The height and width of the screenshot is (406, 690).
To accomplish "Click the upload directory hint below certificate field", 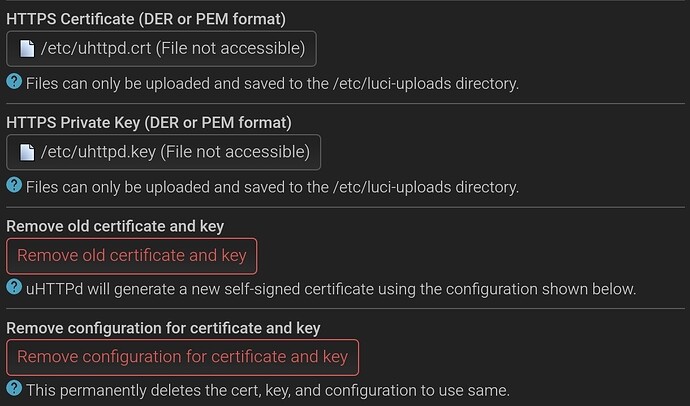I will pos(272,83).
